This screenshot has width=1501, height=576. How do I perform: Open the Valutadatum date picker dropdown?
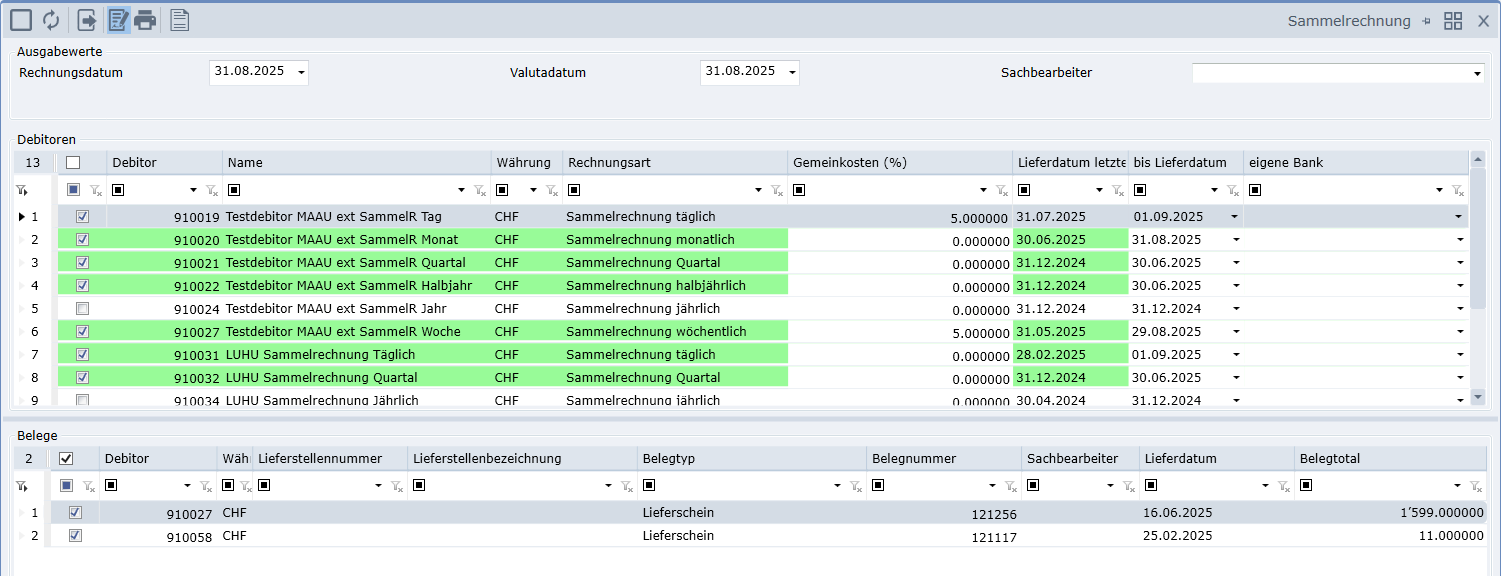click(792, 72)
